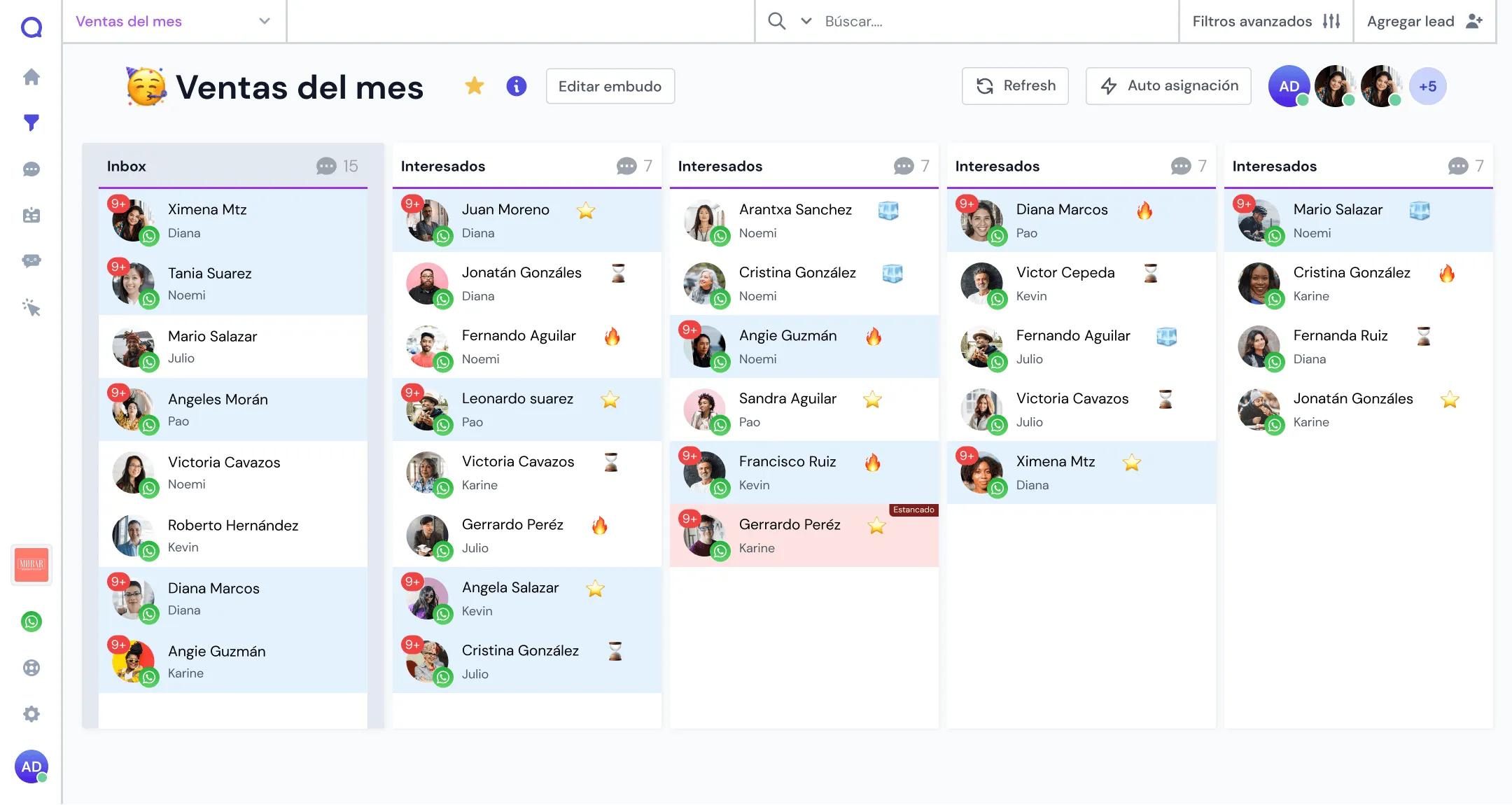The image size is (1512, 805).
Task: Expand the search options chevron
Action: pyautogui.click(x=806, y=21)
